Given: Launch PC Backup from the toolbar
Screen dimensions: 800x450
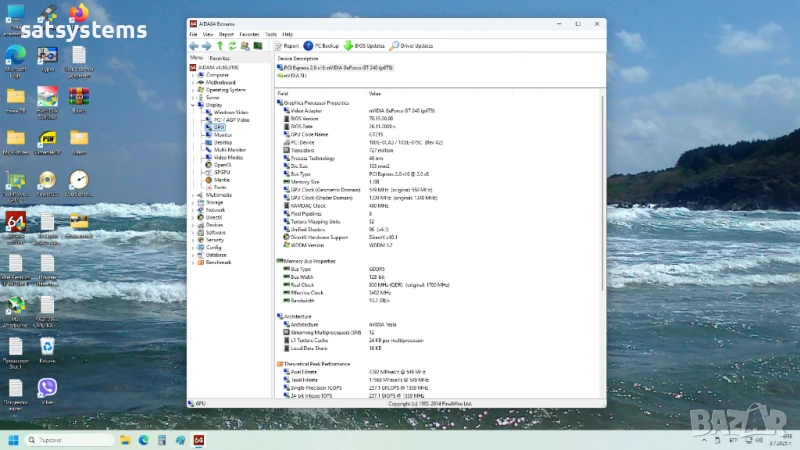Looking at the screenshot, I should [323, 45].
